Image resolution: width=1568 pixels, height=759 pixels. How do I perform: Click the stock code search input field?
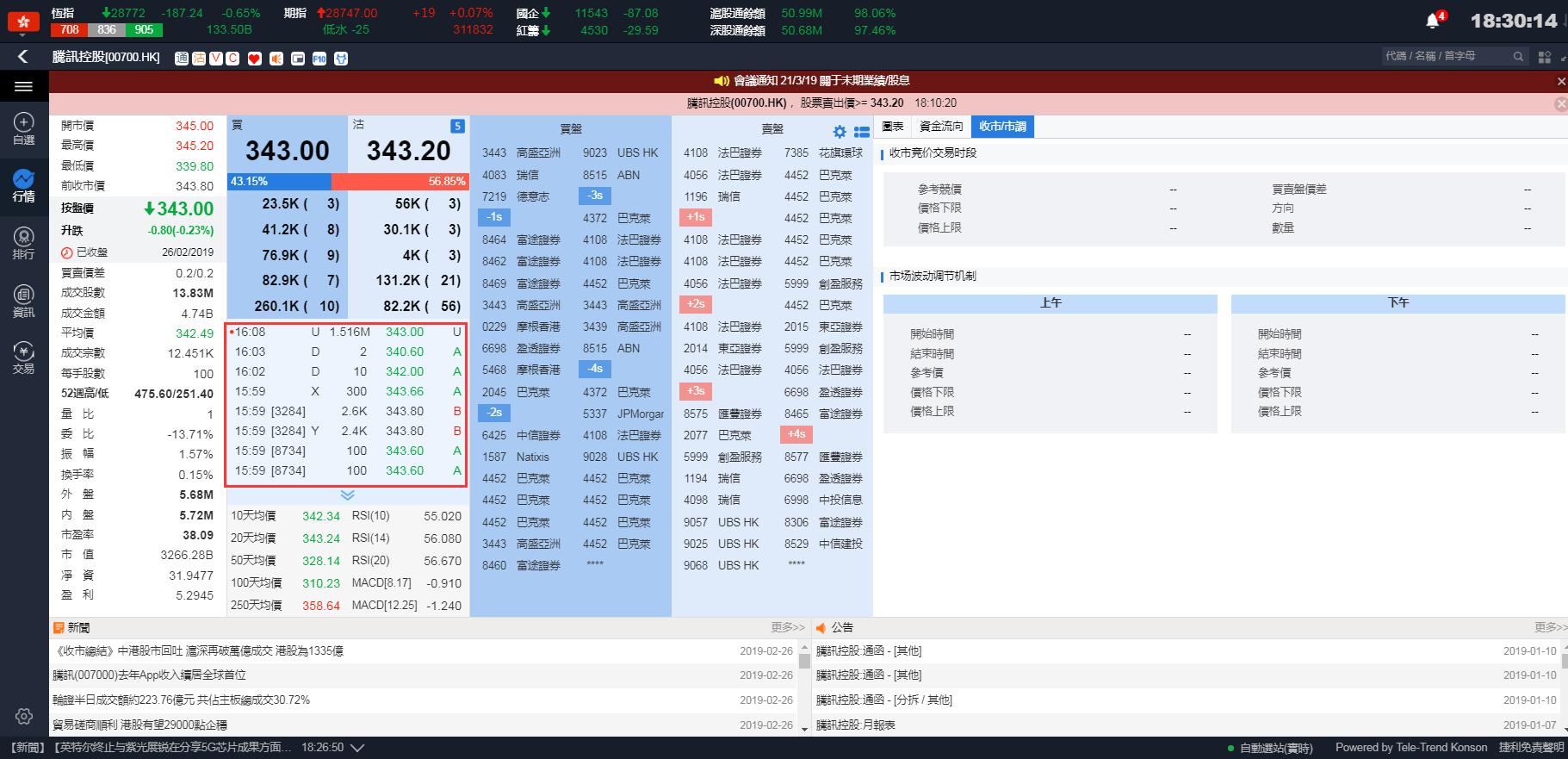tap(1447, 56)
